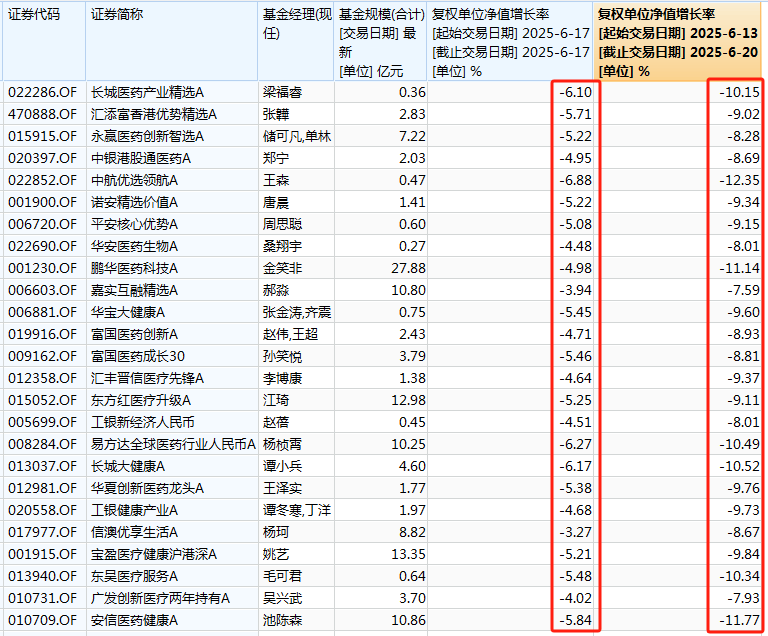Click code cell 020558.OF

(x=43, y=511)
